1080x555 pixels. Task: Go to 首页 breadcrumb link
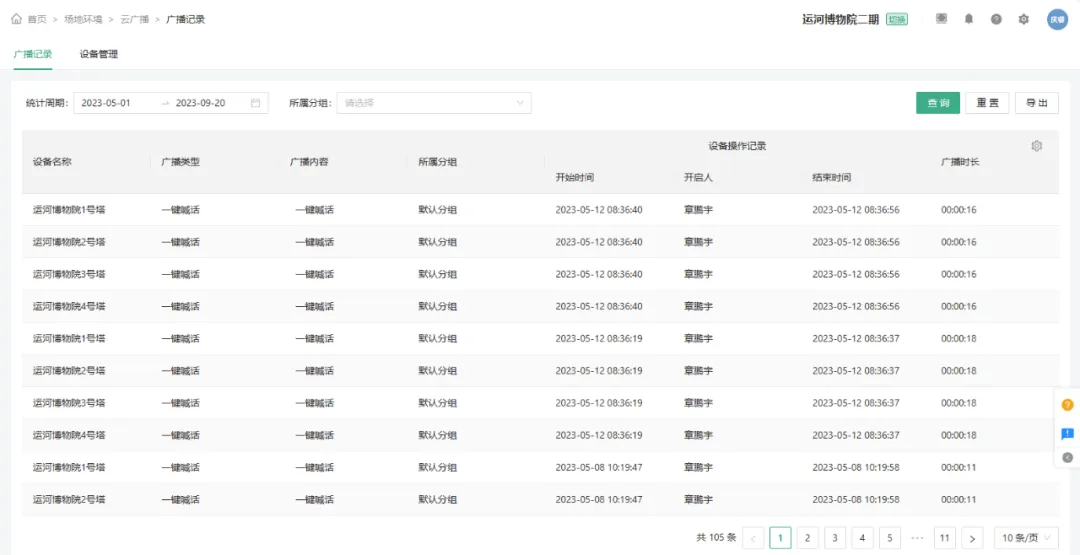coord(37,19)
